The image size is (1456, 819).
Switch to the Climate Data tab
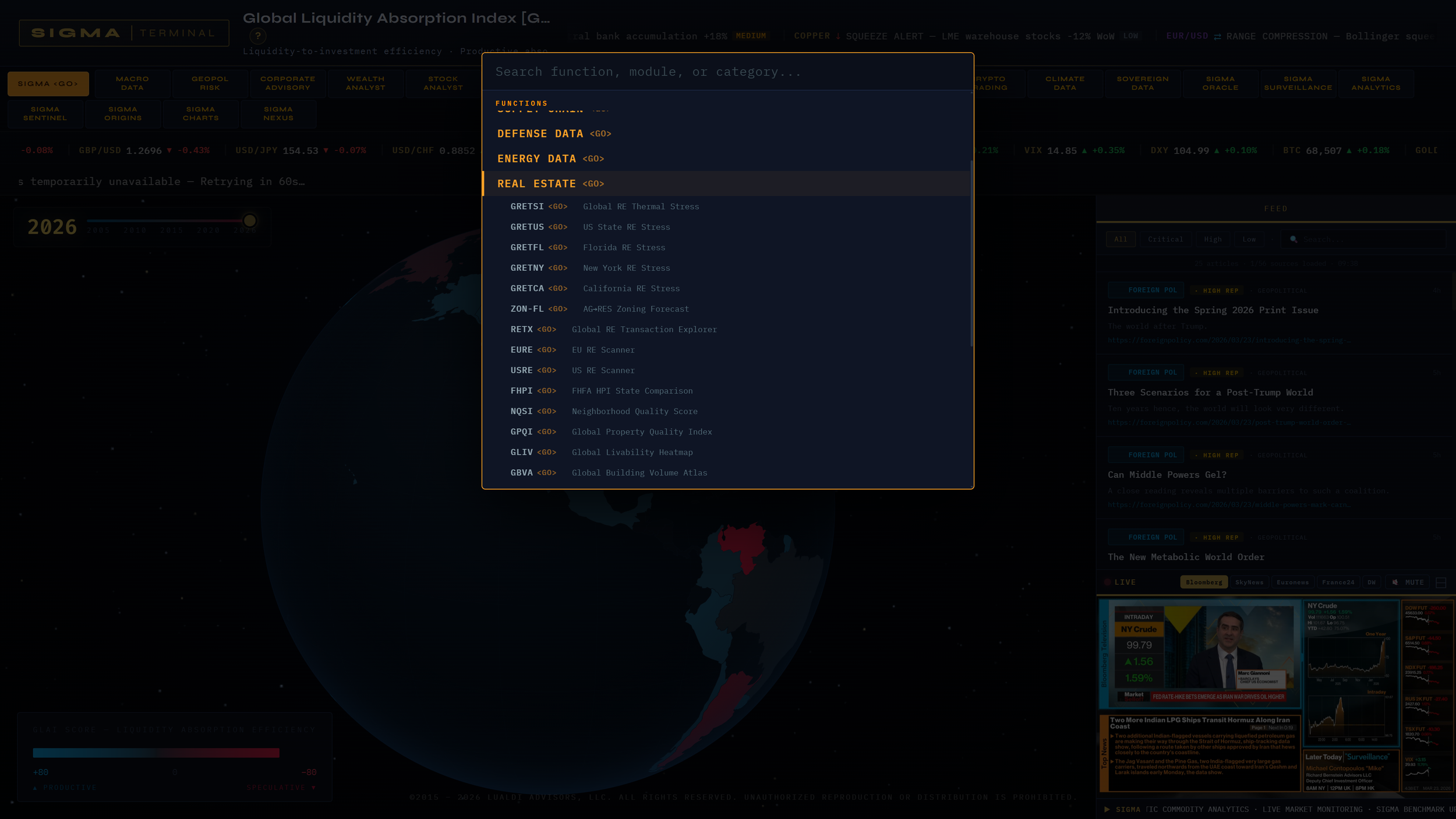click(1065, 83)
